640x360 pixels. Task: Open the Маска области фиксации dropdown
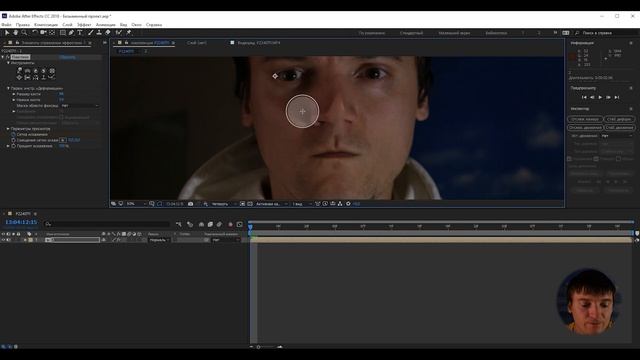point(80,106)
